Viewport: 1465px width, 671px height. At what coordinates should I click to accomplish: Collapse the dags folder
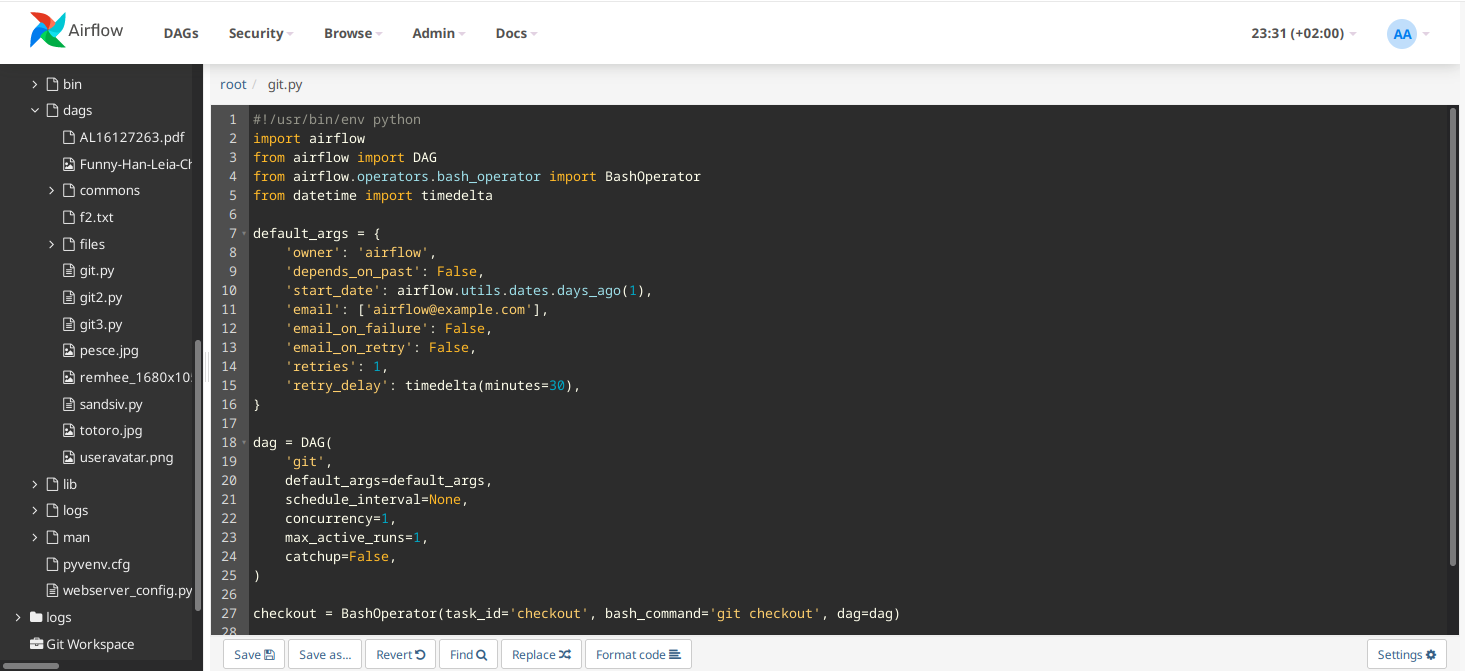(x=34, y=110)
